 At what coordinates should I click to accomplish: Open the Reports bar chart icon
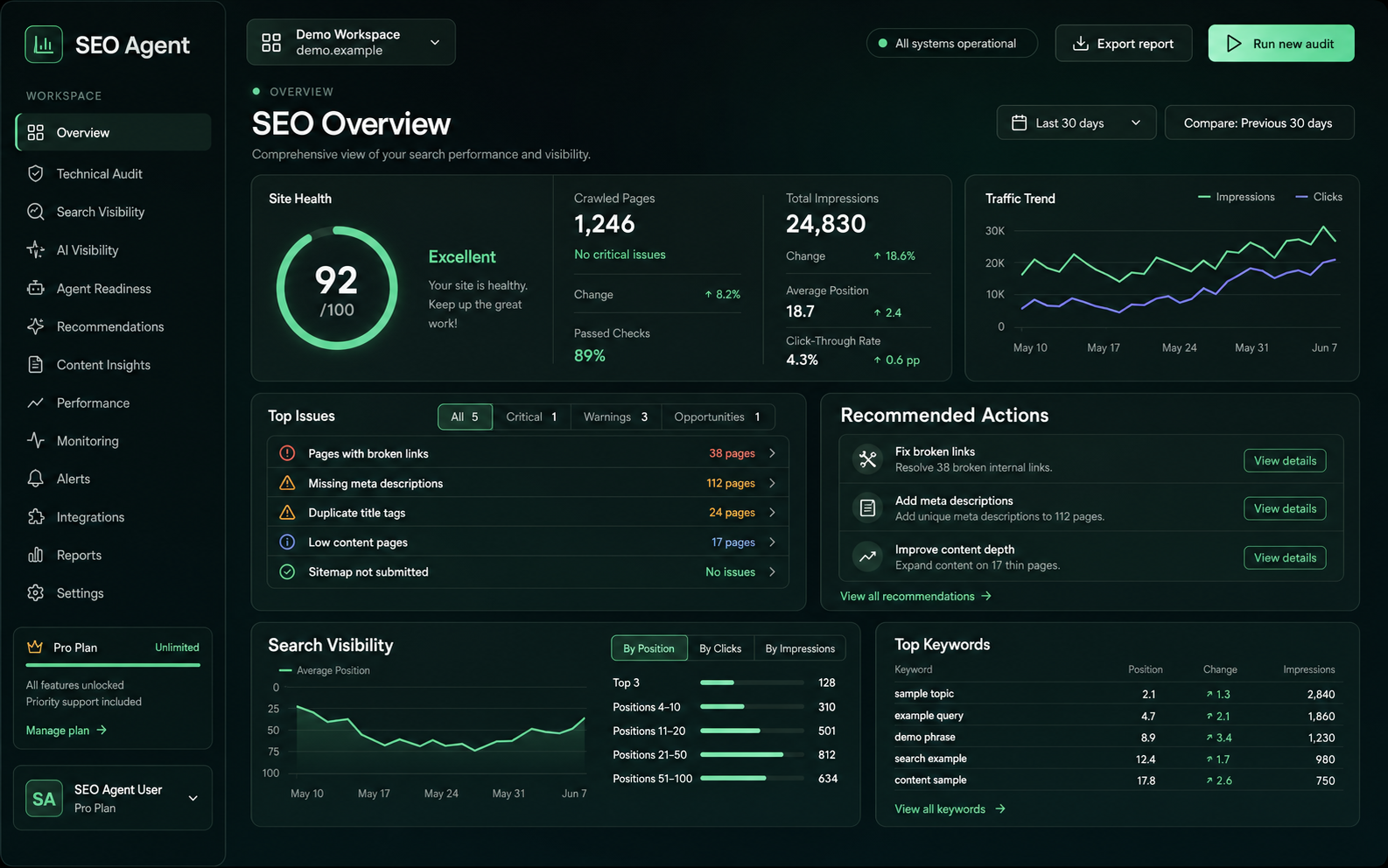[36, 555]
